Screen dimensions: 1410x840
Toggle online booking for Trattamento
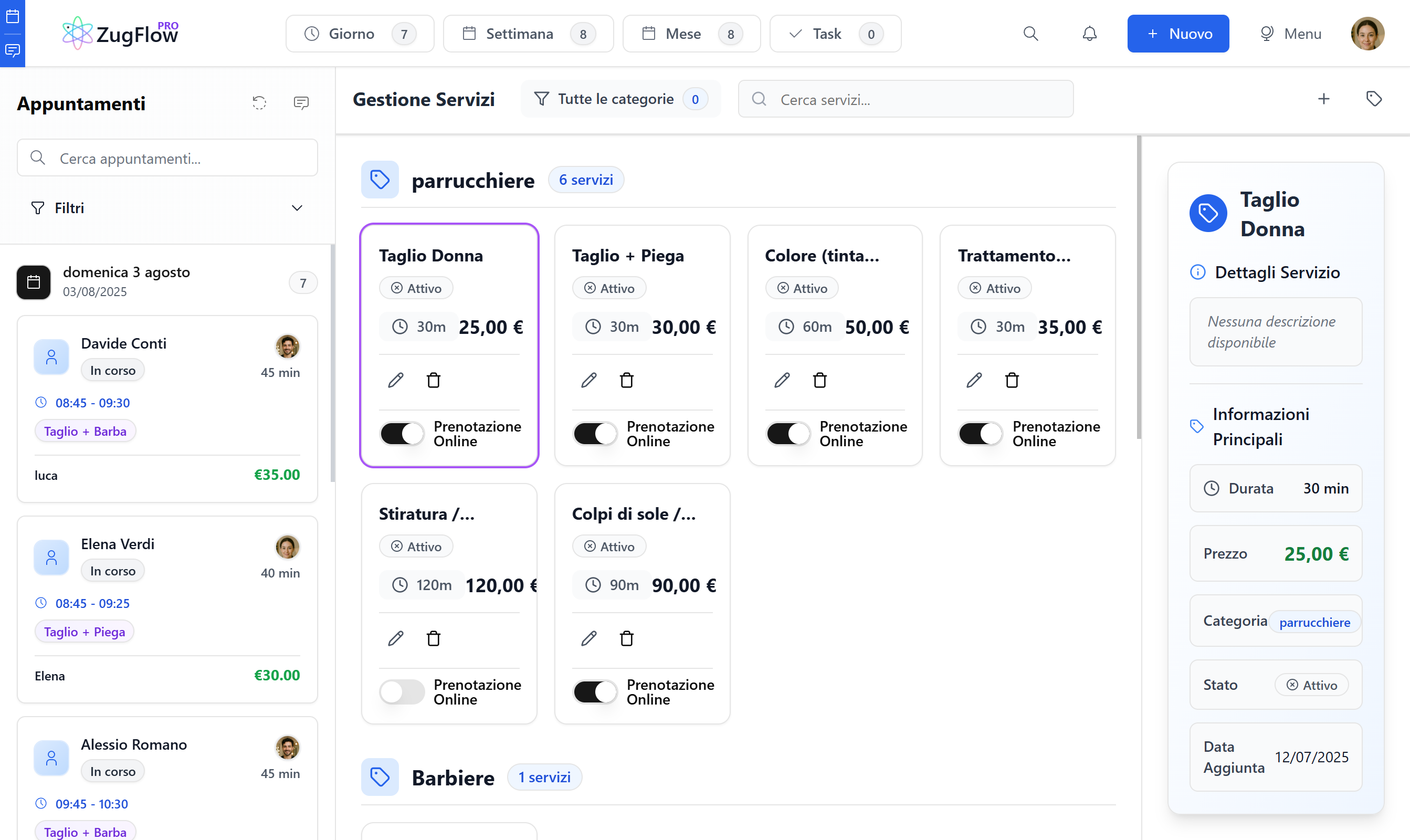[x=980, y=434]
